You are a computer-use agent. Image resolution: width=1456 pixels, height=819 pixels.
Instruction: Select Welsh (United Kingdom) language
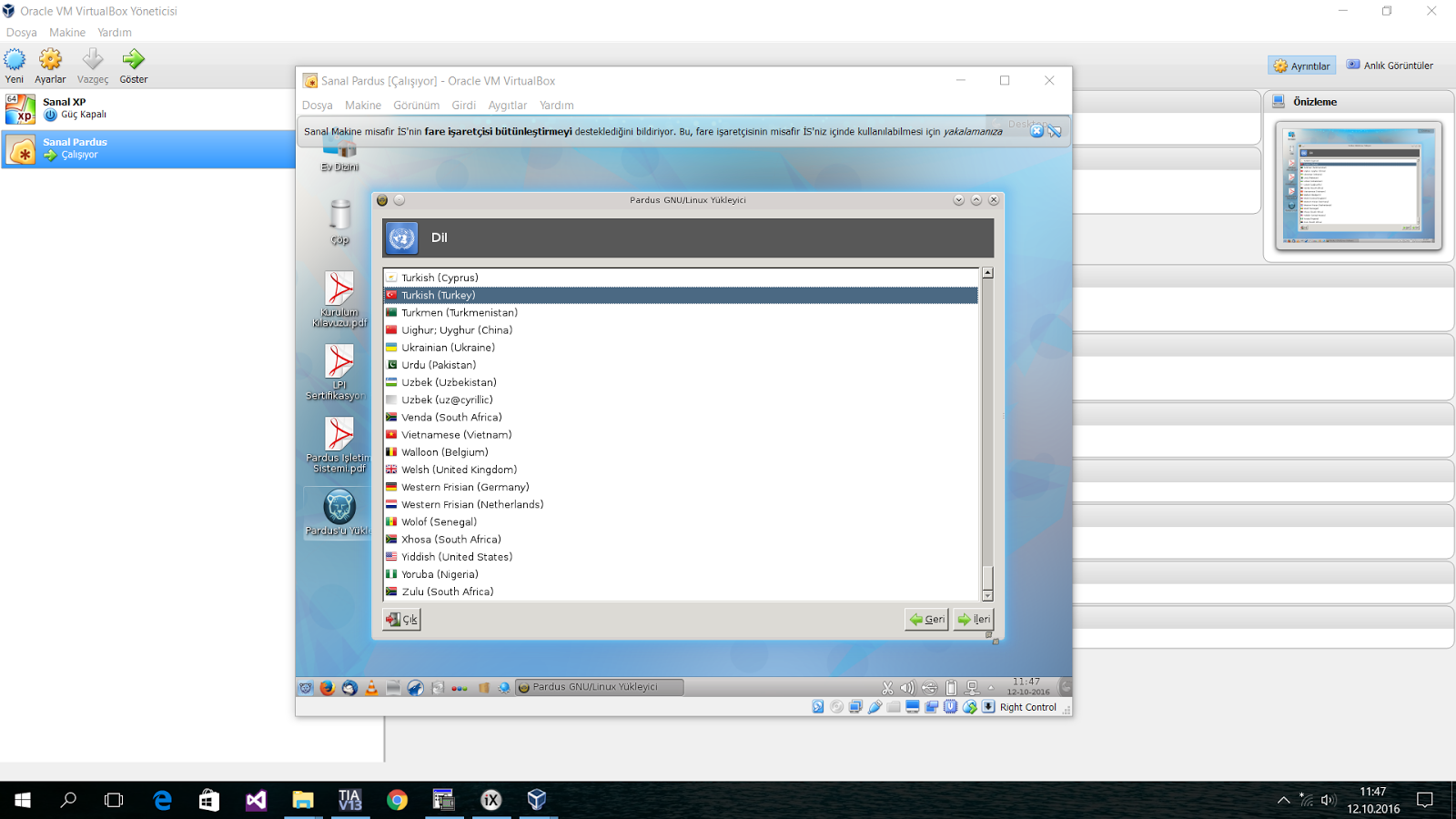pos(681,470)
